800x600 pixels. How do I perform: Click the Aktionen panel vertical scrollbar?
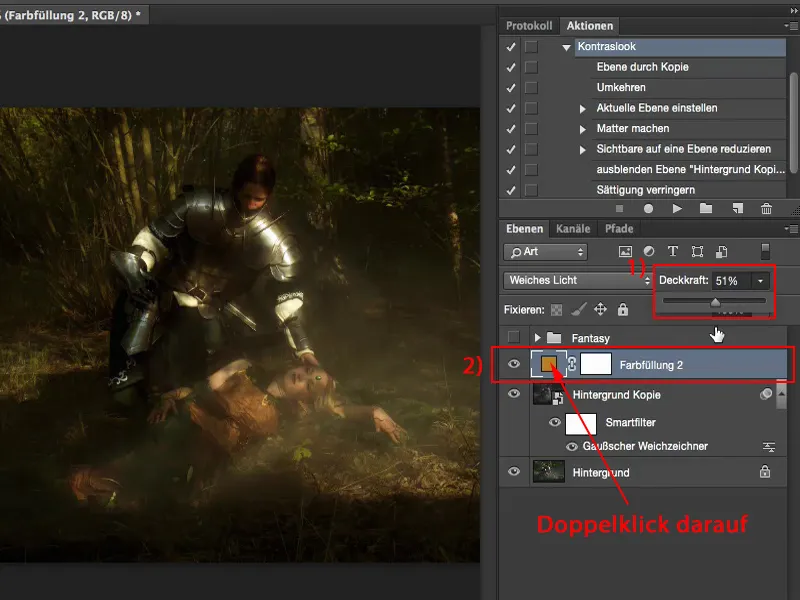[x=793, y=122]
